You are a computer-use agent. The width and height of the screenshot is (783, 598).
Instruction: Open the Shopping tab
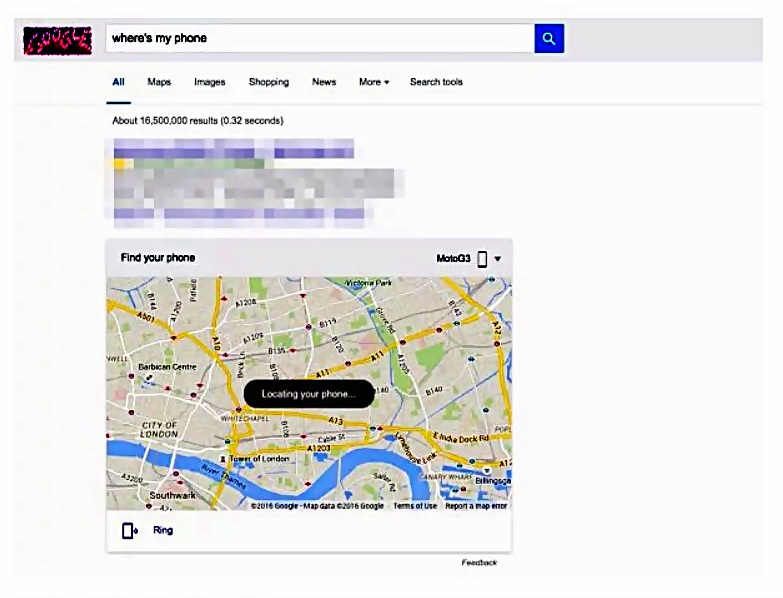pyautogui.click(x=269, y=82)
